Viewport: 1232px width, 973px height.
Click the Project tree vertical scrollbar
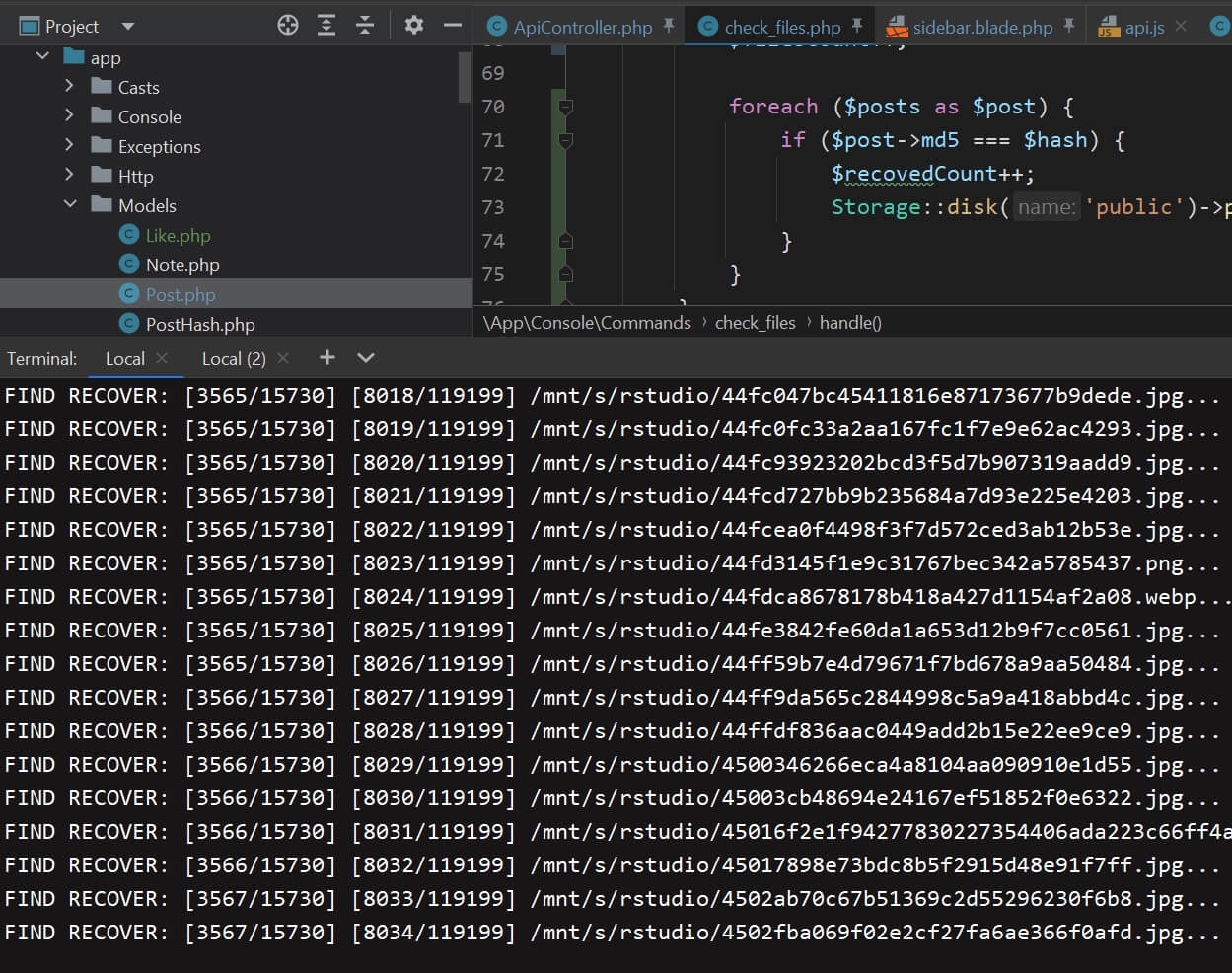(x=465, y=79)
